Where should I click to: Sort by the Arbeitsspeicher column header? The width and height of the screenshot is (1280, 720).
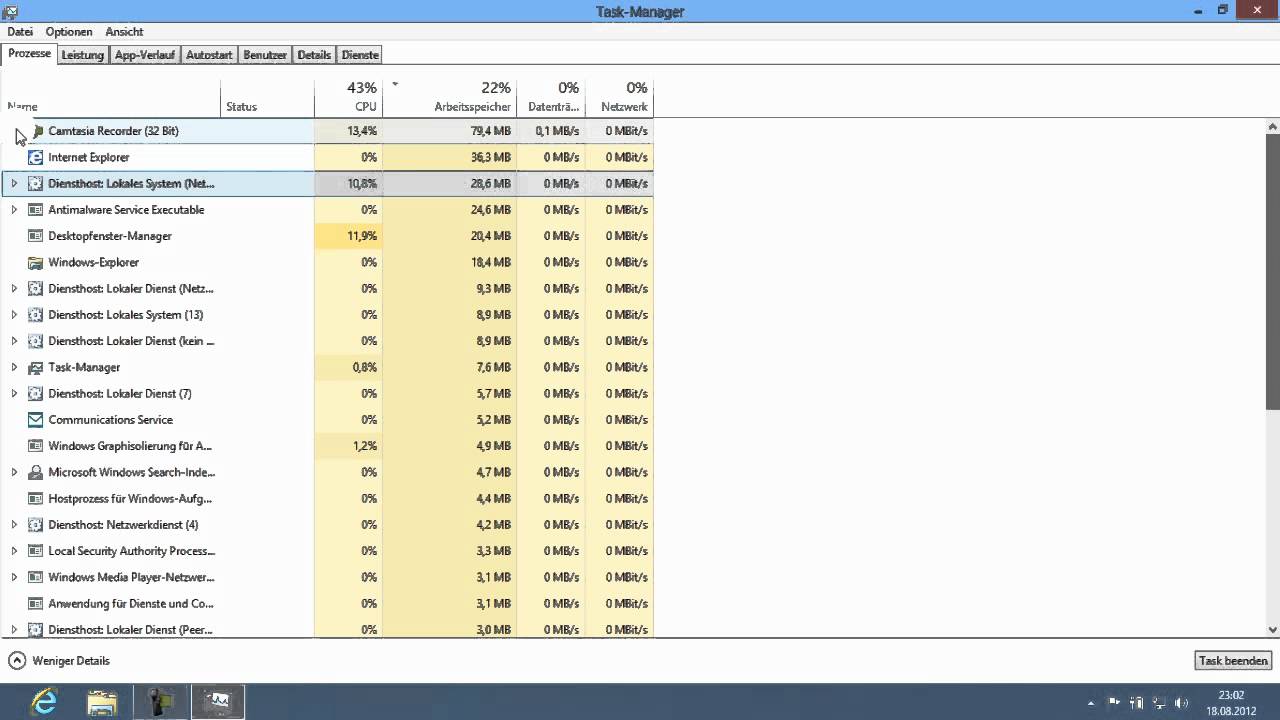(449, 97)
